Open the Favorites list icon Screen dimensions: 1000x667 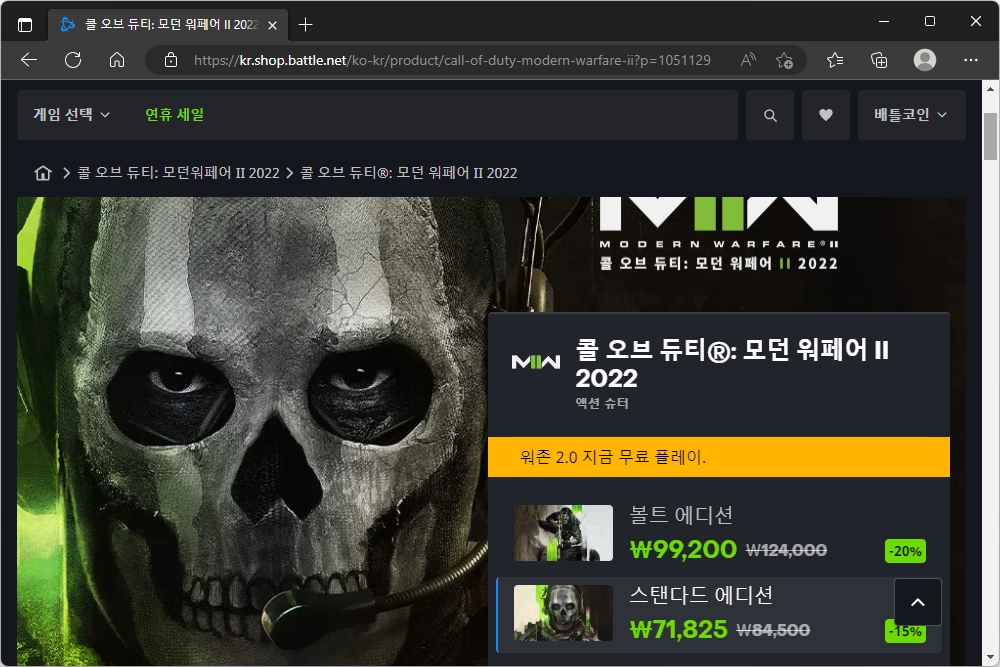coord(835,60)
